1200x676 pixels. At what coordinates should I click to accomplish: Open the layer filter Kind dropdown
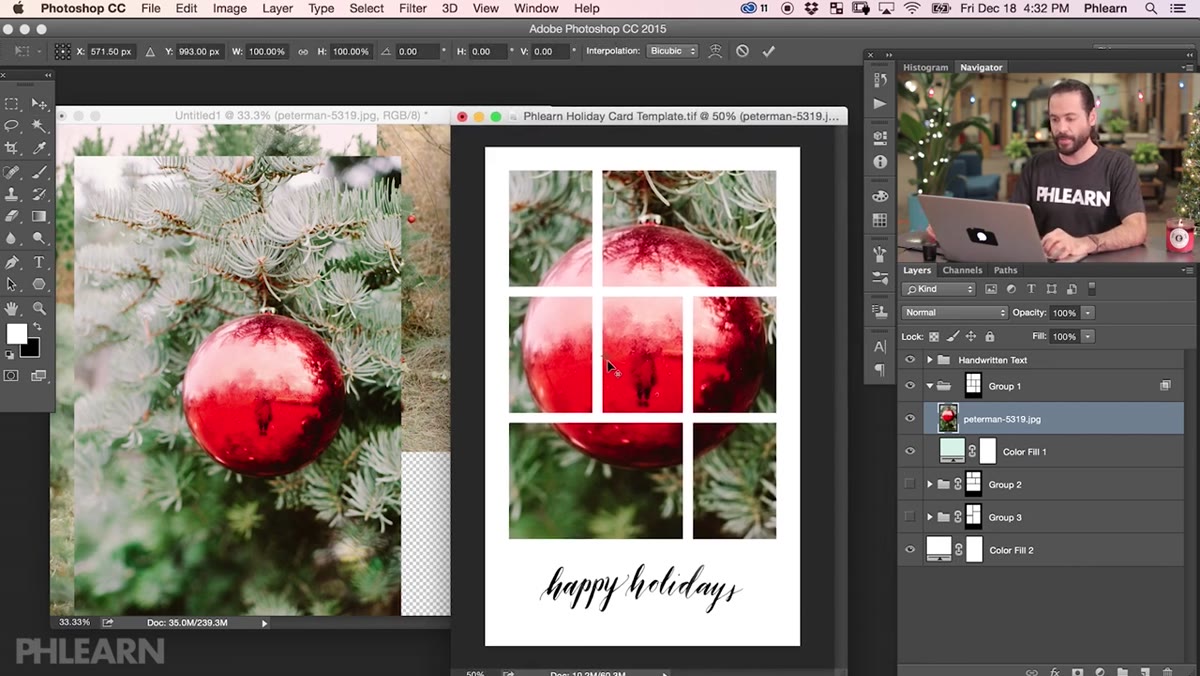pyautogui.click(x=938, y=289)
